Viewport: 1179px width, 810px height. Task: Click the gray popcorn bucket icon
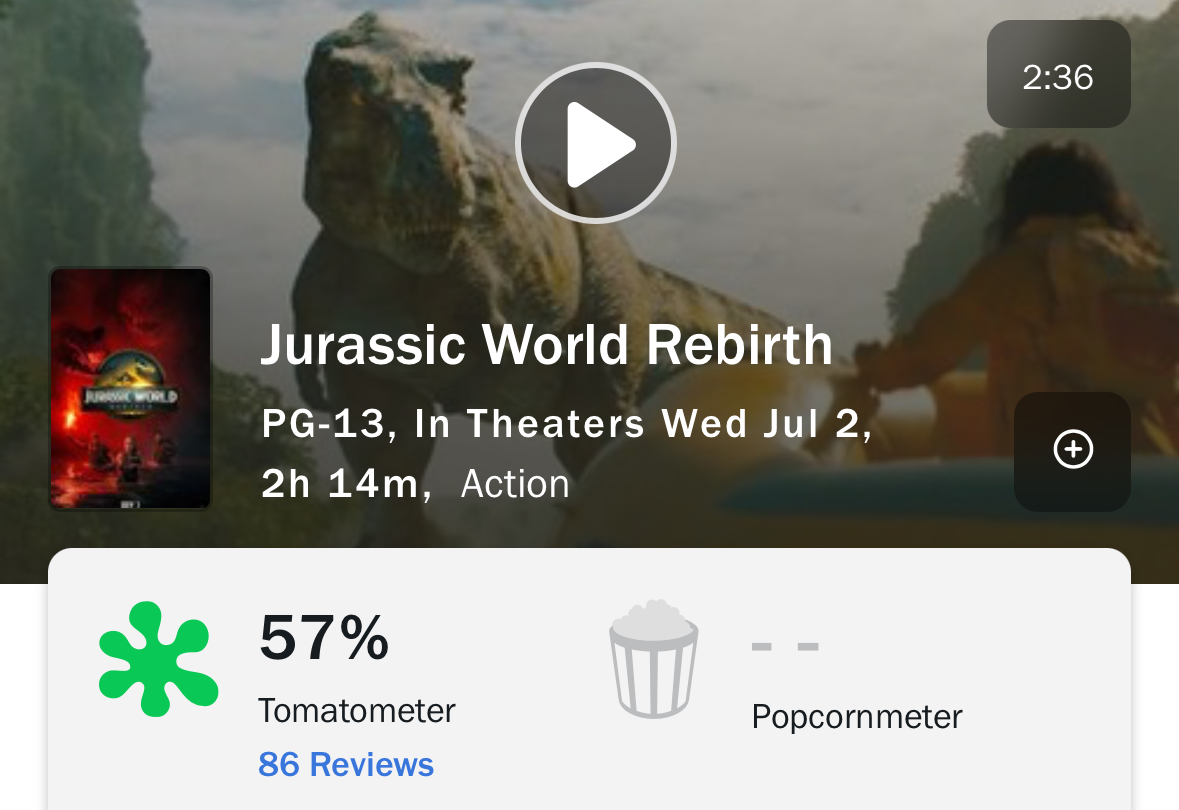tap(654, 659)
